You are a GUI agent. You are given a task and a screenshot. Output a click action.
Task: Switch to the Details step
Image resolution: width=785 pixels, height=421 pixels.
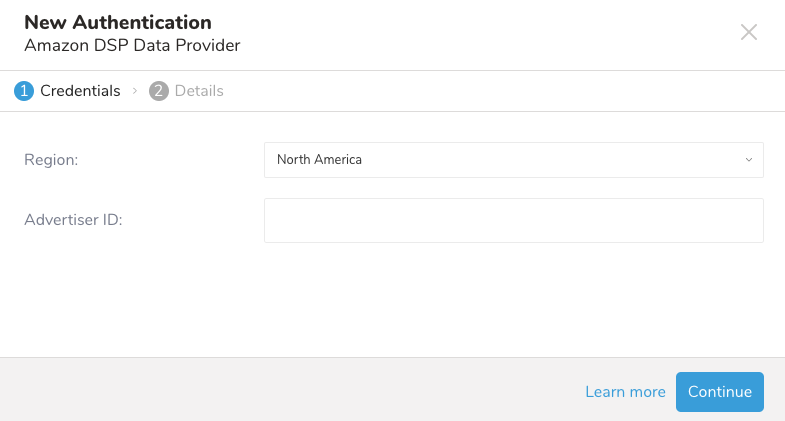coord(199,91)
